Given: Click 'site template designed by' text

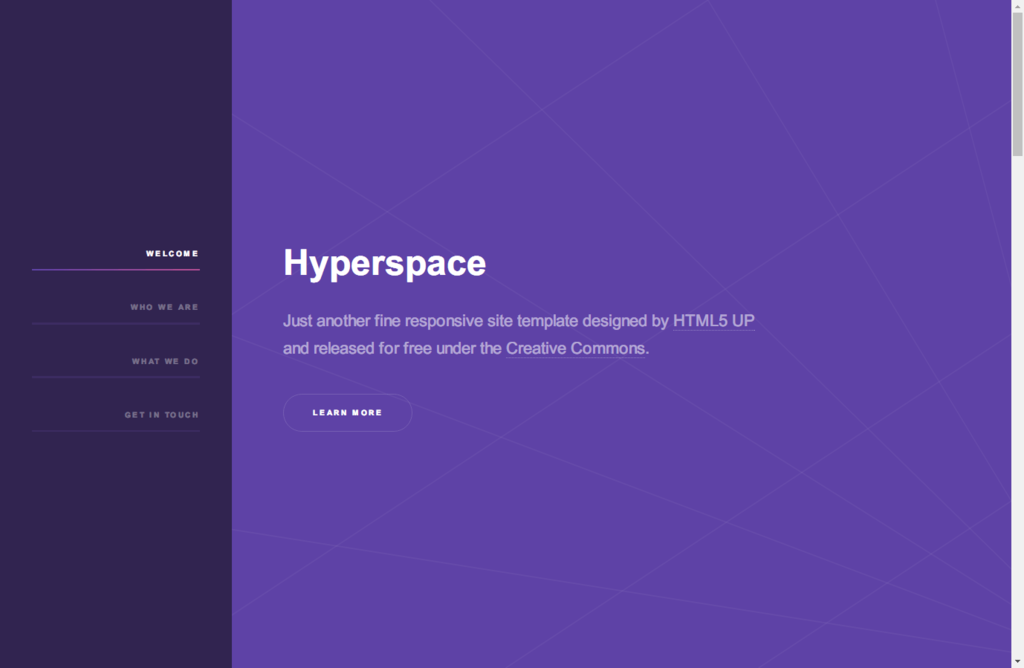Looking at the screenshot, I should click(x=580, y=321).
